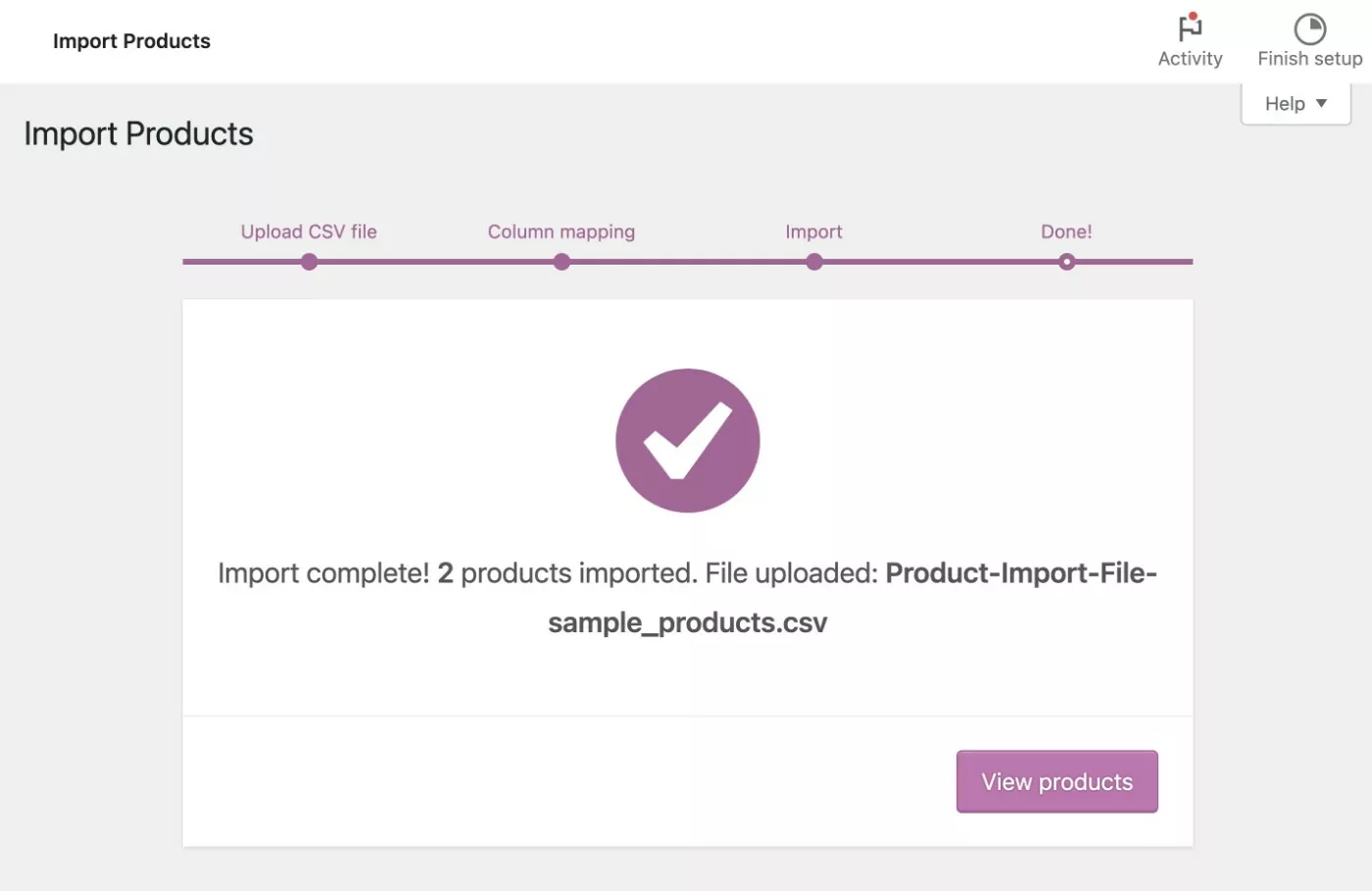Click the Upload CSV file step dot
This screenshot has height=891, width=1372.
309,262
